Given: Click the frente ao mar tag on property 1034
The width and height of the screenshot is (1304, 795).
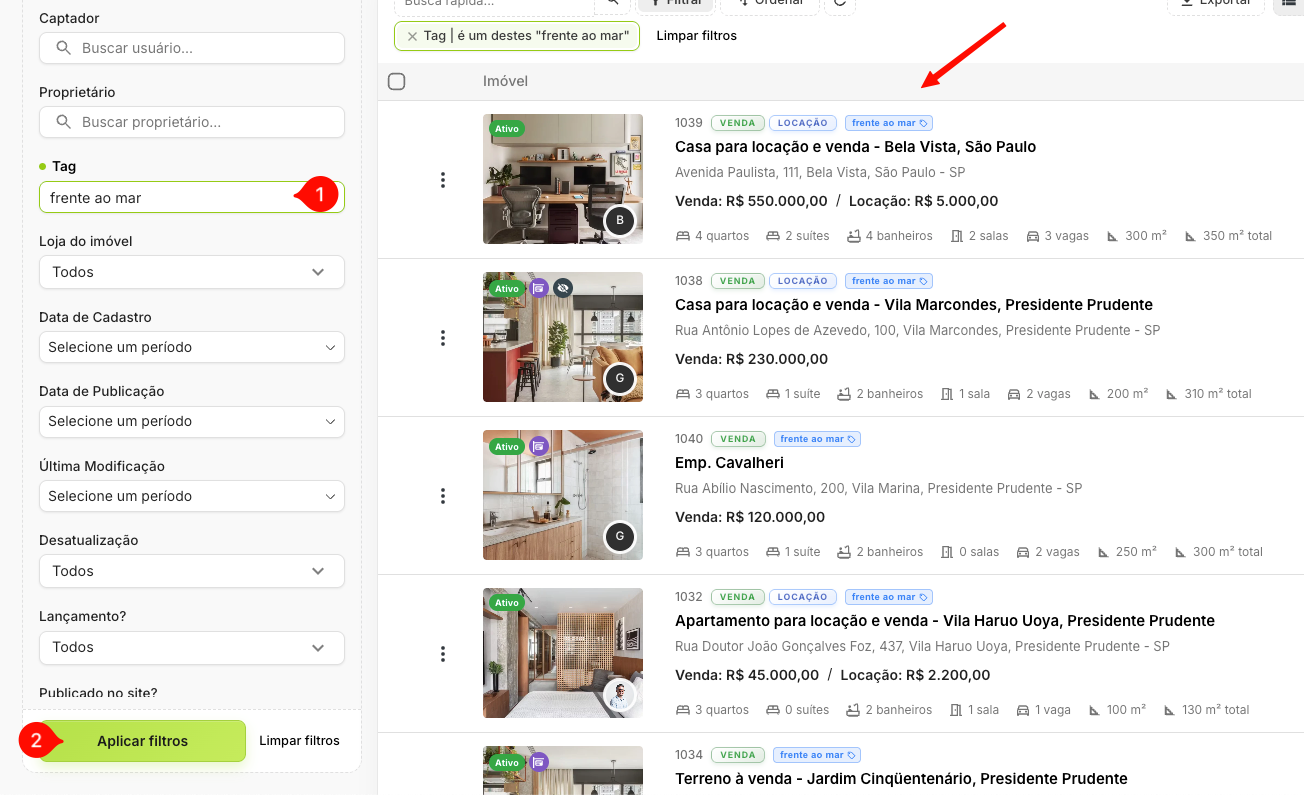Looking at the screenshot, I should (817, 755).
